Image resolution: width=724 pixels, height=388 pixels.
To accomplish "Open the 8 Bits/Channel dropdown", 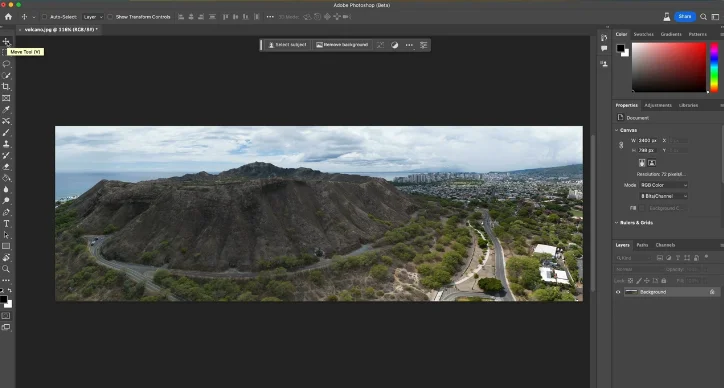I will click(x=664, y=196).
